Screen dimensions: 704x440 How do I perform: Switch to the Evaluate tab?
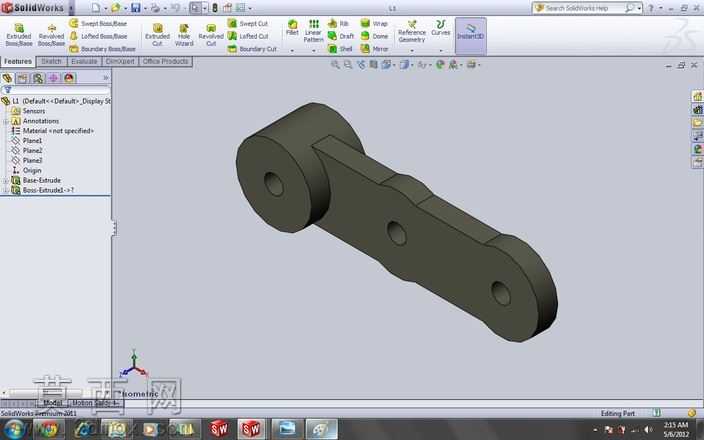click(84, 62)
